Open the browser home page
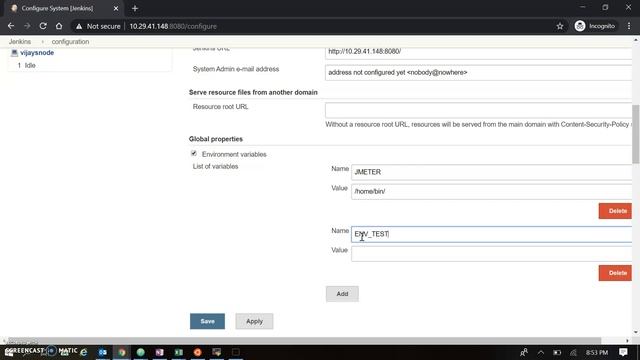This screenshot has height=360, width=640. [x=59, y=26]
